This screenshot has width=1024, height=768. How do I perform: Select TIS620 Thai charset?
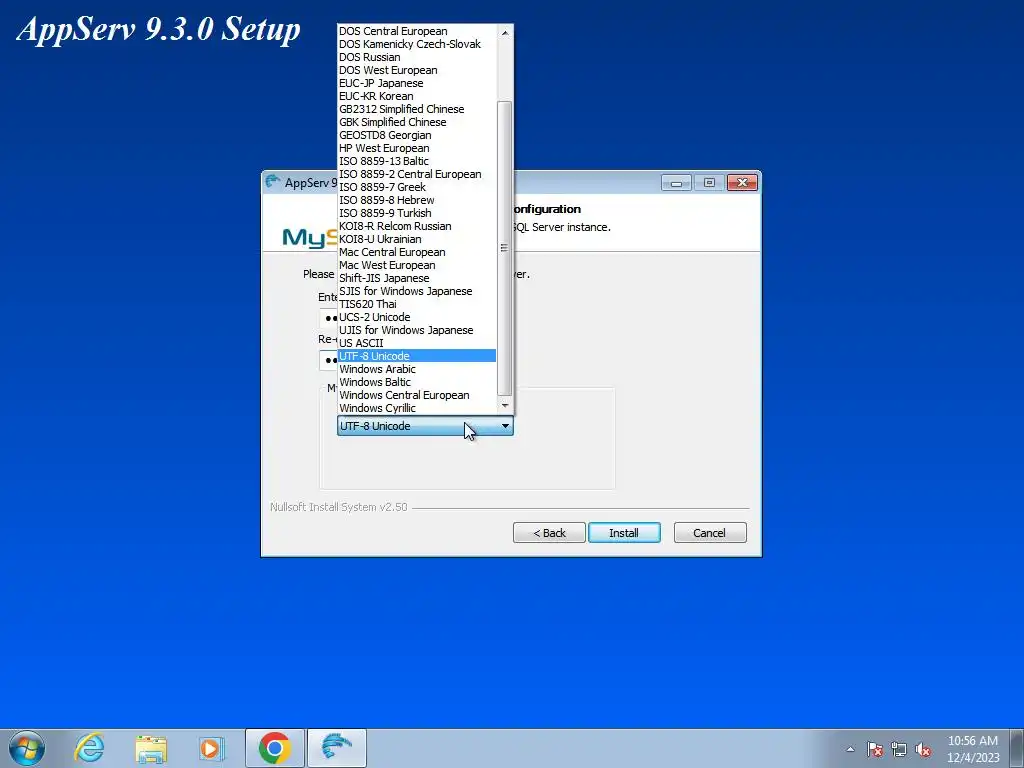point(417,304)
